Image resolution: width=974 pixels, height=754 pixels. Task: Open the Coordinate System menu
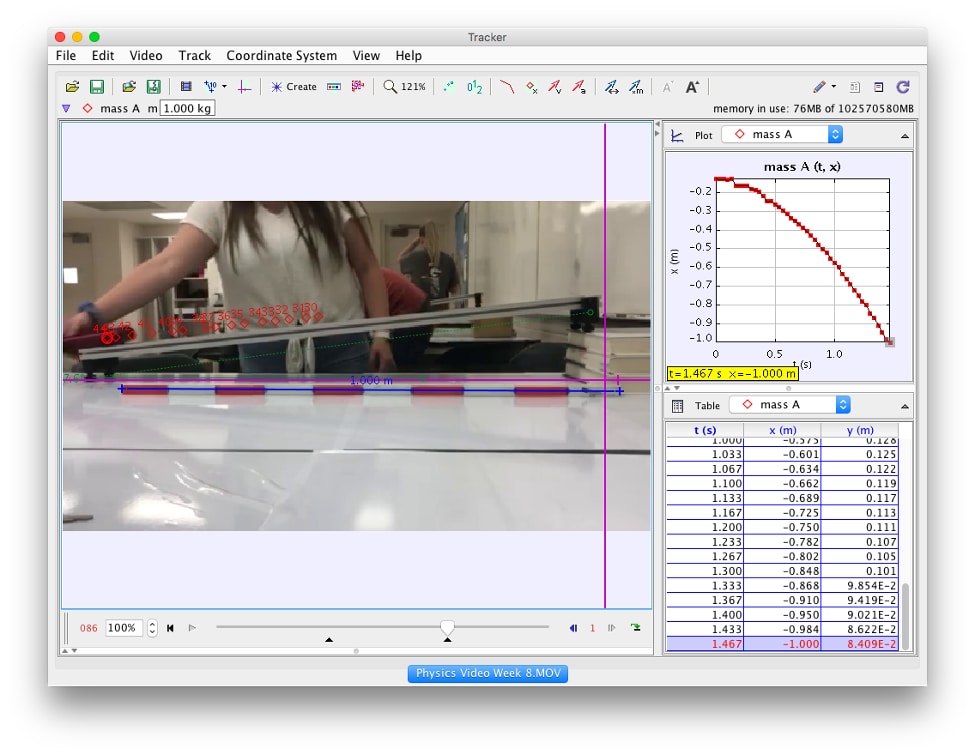(x=281, y=55)
